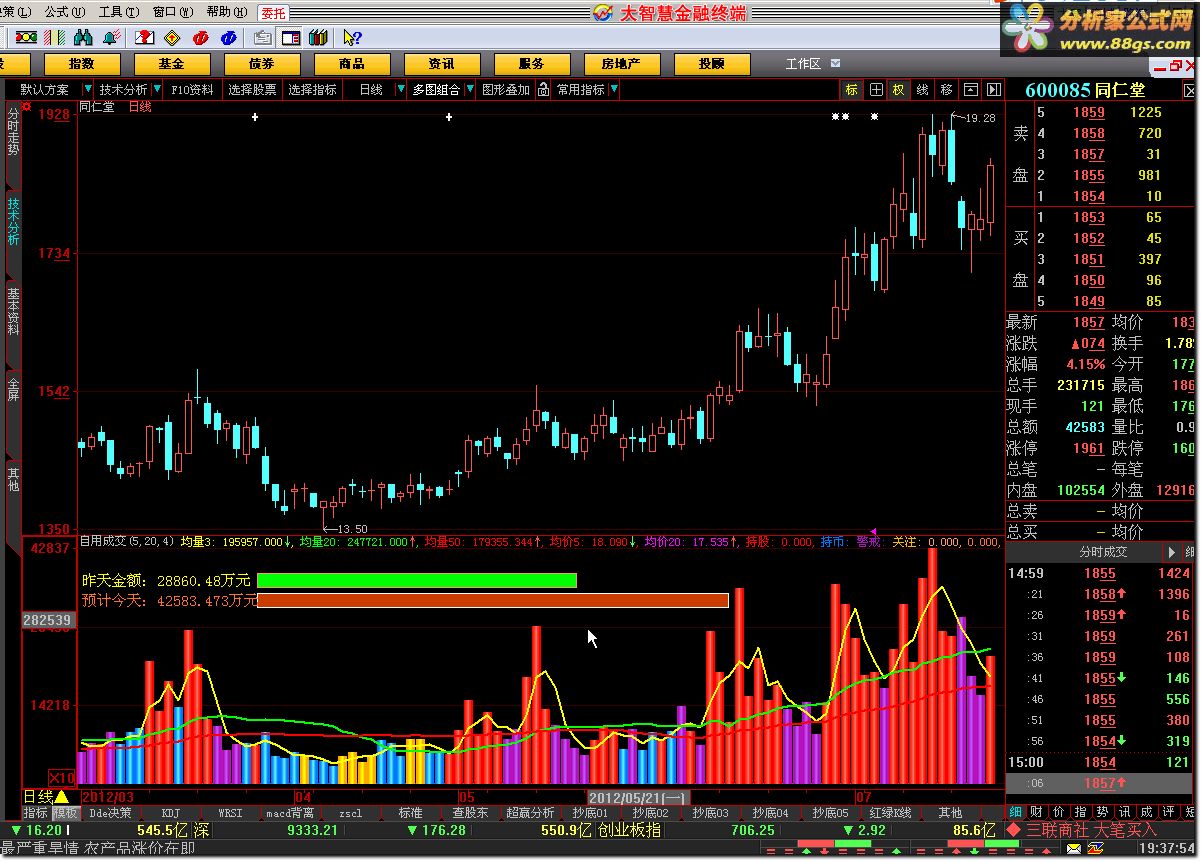Click the help cursor question icon

(x=352, y=38)
